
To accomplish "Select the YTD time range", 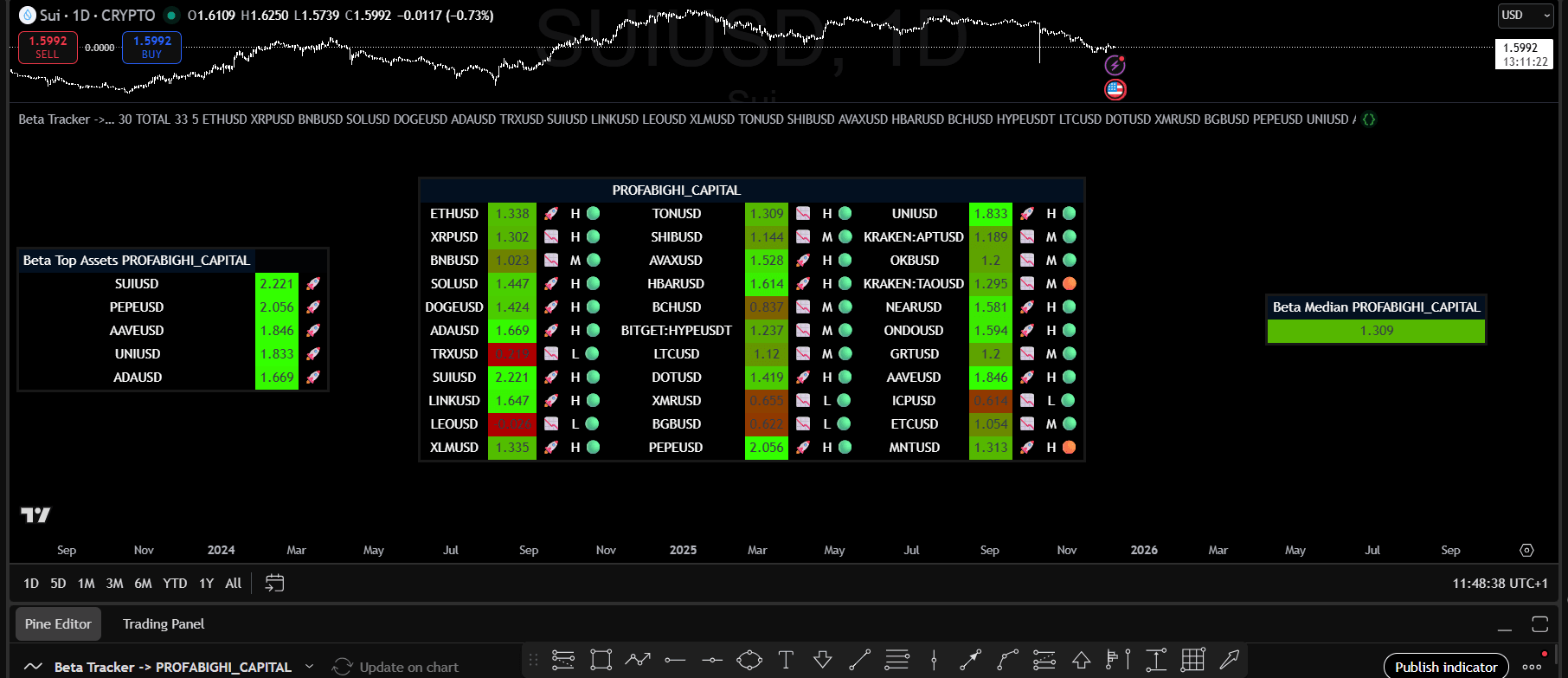I will (x=175, y=584).
